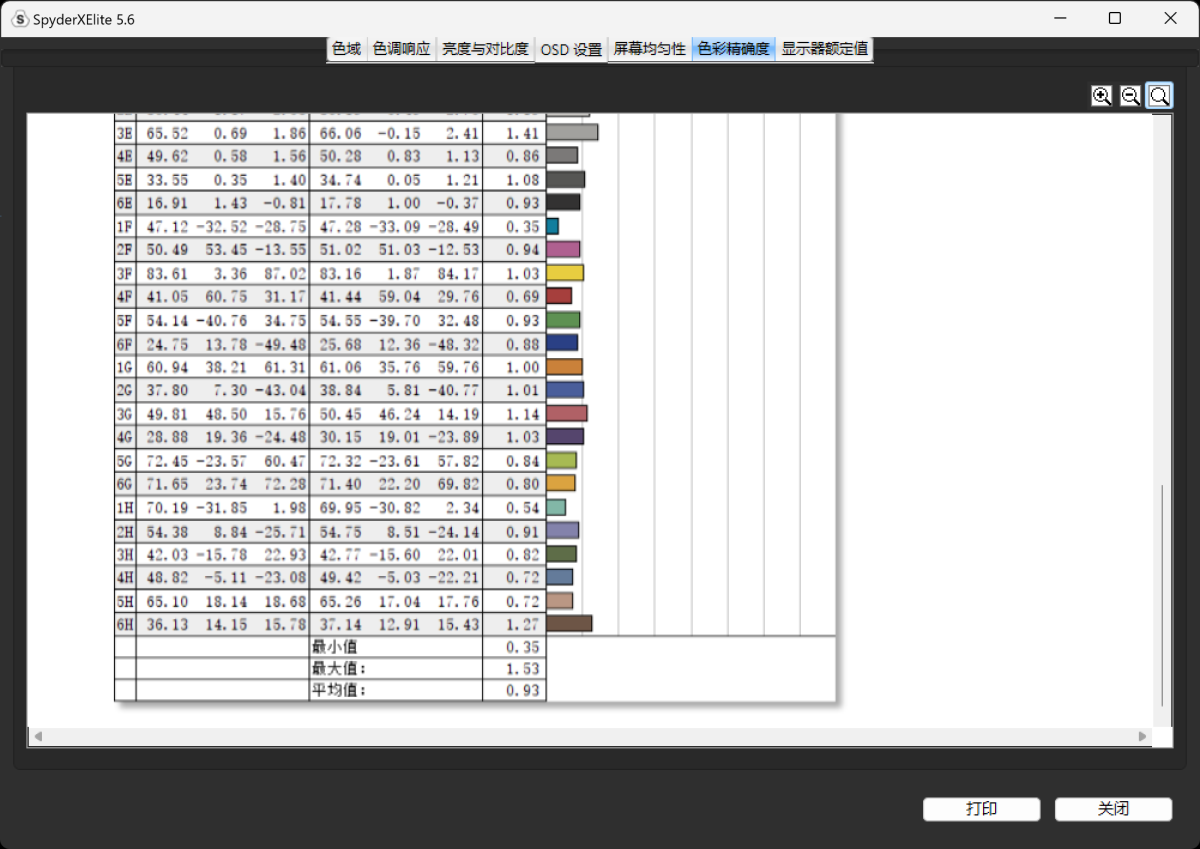Click the teal 1F color bar

553,226
